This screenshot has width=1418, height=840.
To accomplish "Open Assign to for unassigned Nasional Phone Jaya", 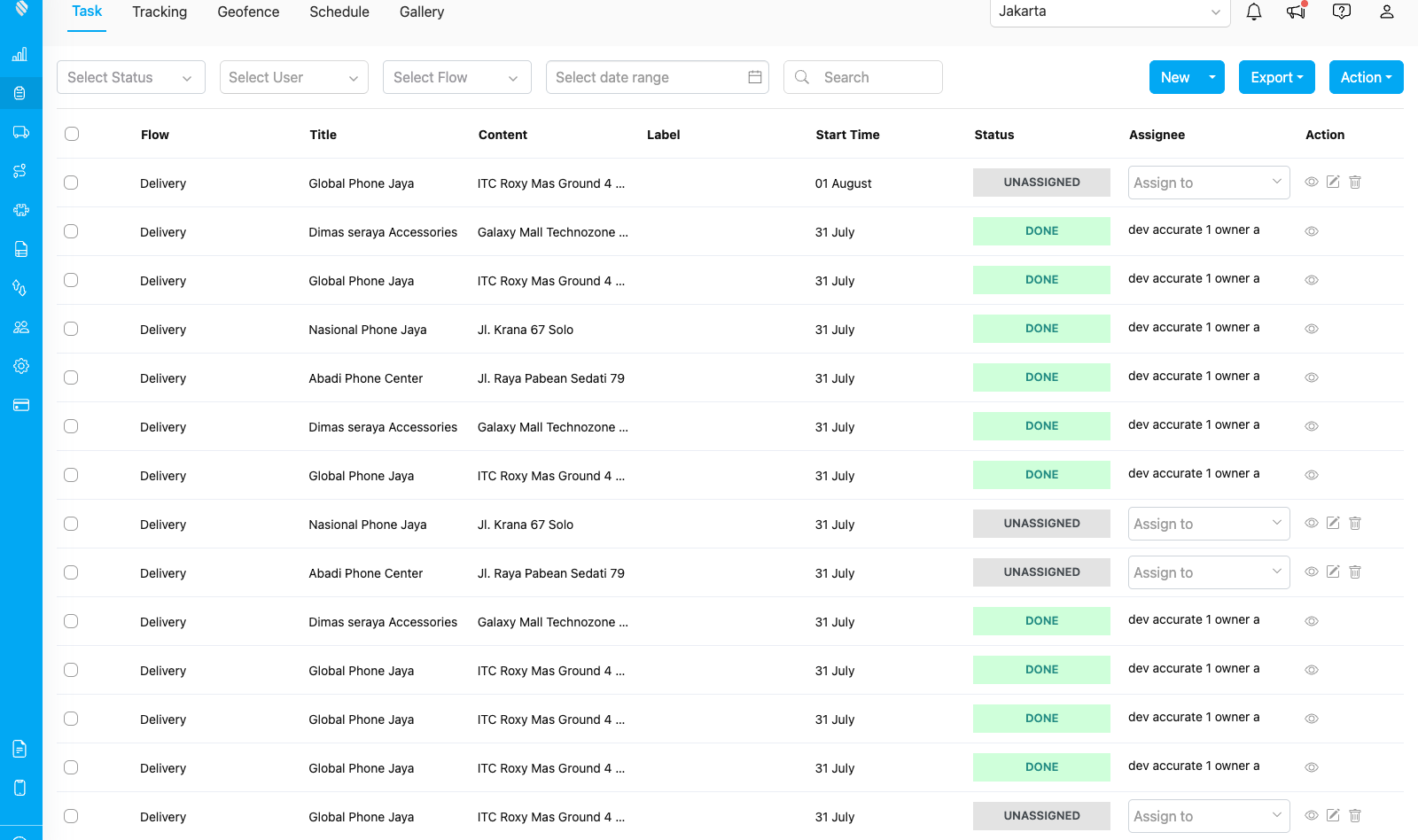I will click(x=1209, y=524).
